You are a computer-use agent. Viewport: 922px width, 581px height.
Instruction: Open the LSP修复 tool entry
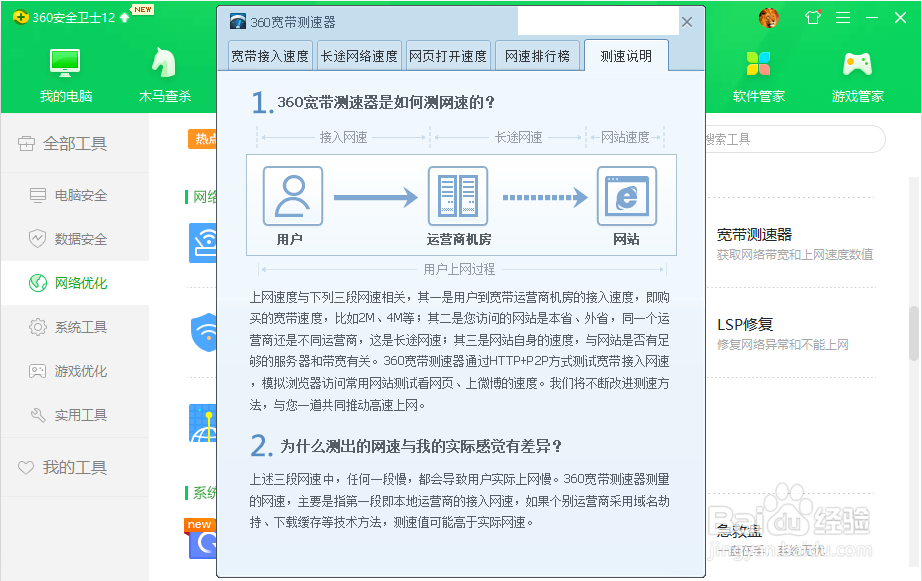tap(744, 324)
